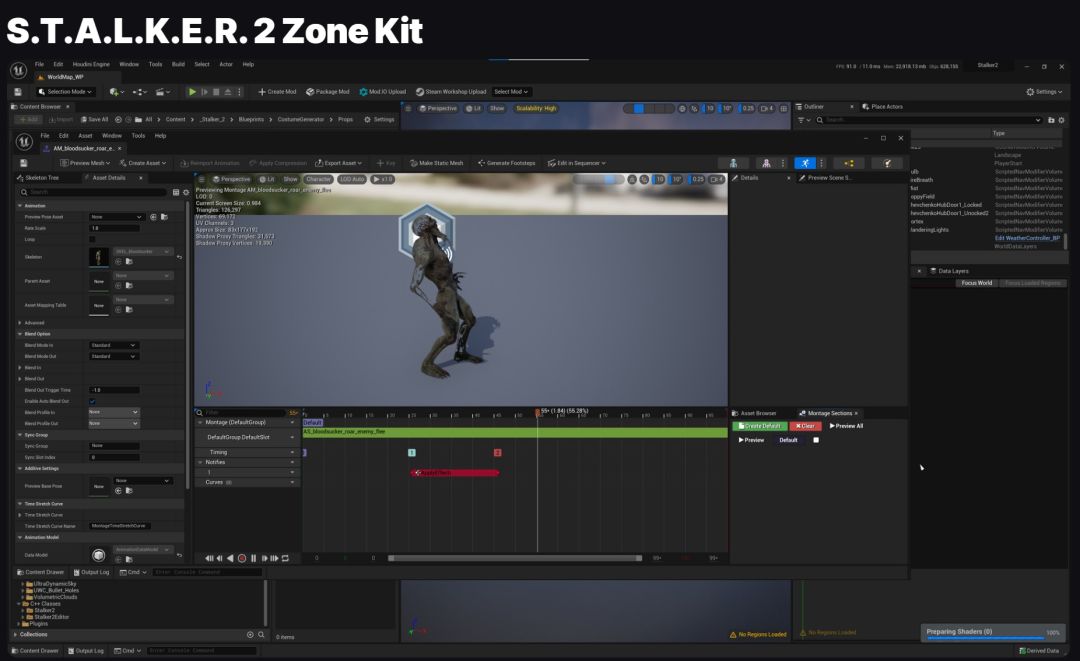The image size is (1080, 661).
Task: Toggle the Loop checkbox in Asset Details
Action: pos(93,239)
